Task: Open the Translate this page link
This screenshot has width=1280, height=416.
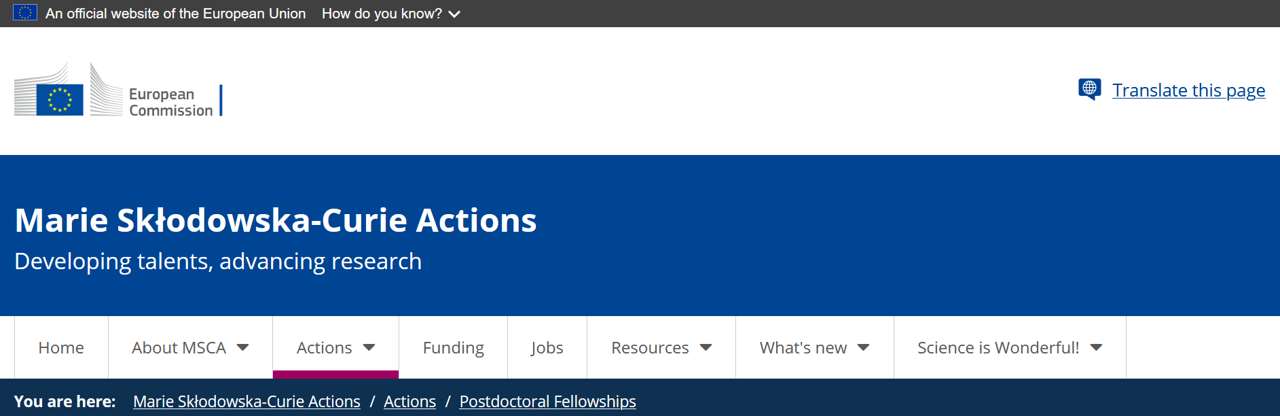Action: [x=1188, y=90]
